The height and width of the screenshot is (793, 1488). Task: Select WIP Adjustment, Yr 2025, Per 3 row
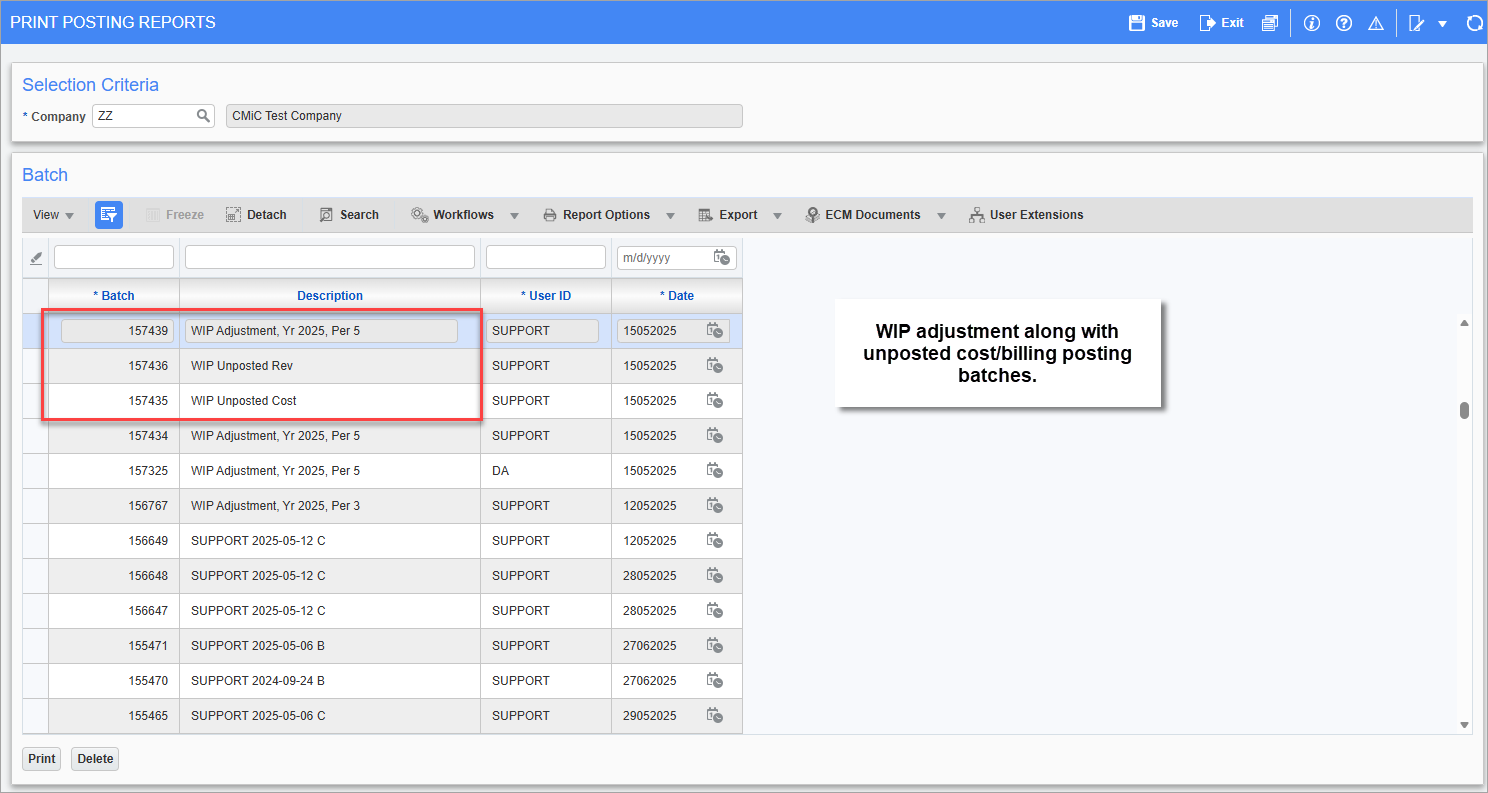(x=382, y=506)
